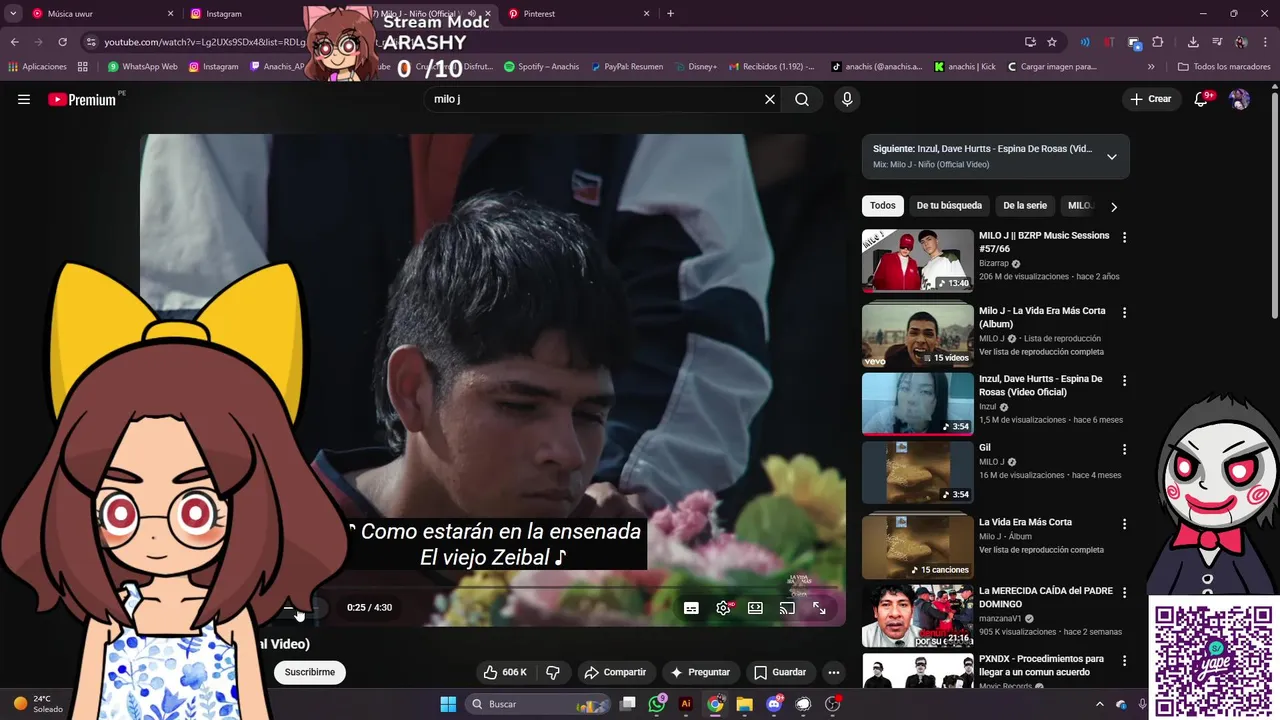Click the Crear button
This screenshot has height=720, width=1280.
pyautogui.click(x=1151, y=99)
